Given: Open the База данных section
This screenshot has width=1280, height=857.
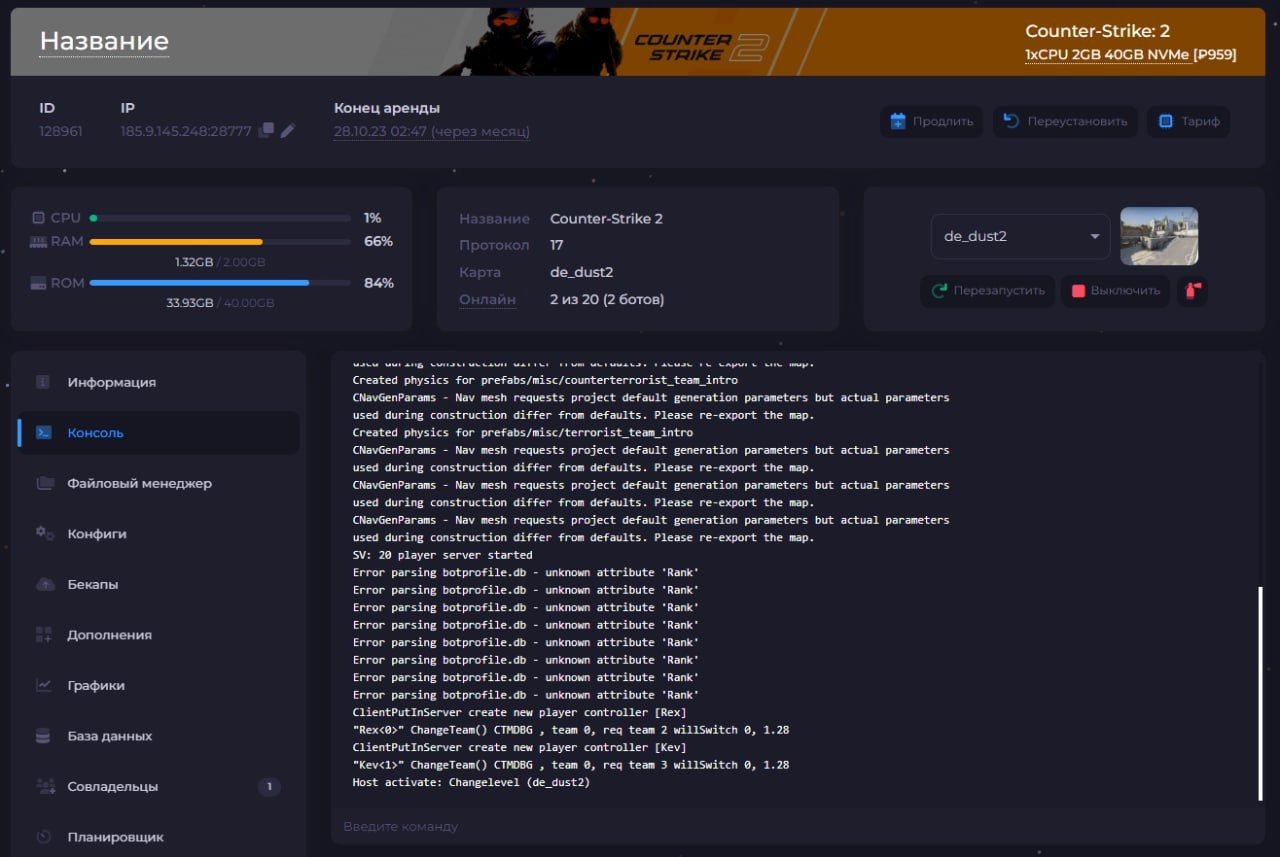Looking at the screenshot, I should [x=159, y=736].
